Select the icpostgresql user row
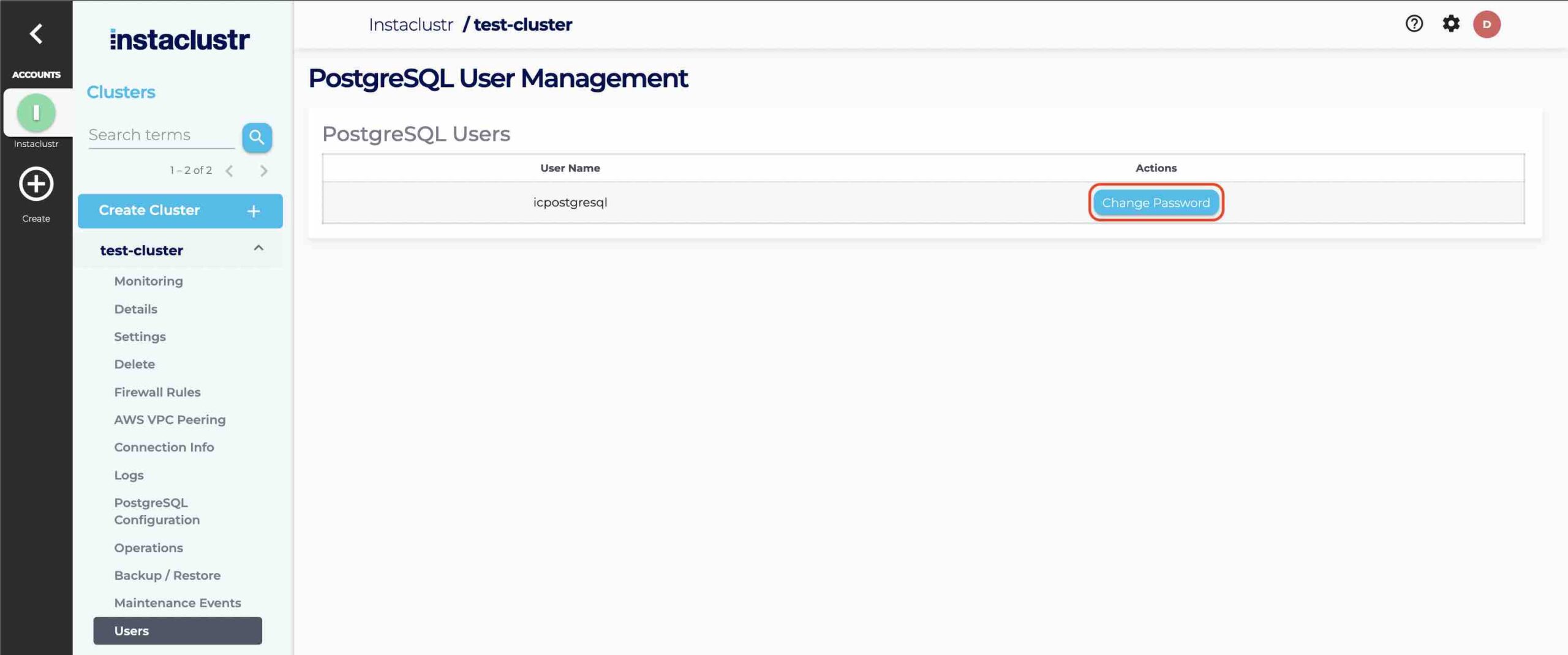Image resolution: width=1568 pixels, height=655 pixels. [x=570, y=202]
